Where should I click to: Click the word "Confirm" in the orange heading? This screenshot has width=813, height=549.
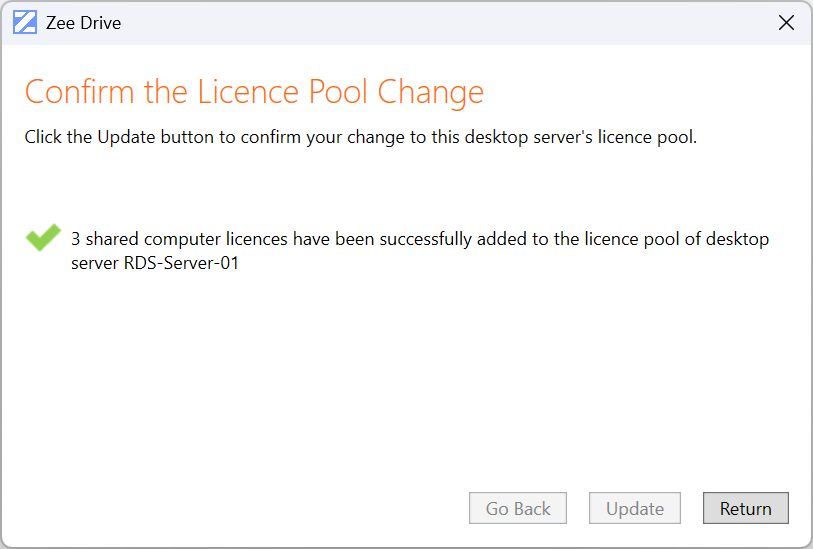[x=80, y=92]
